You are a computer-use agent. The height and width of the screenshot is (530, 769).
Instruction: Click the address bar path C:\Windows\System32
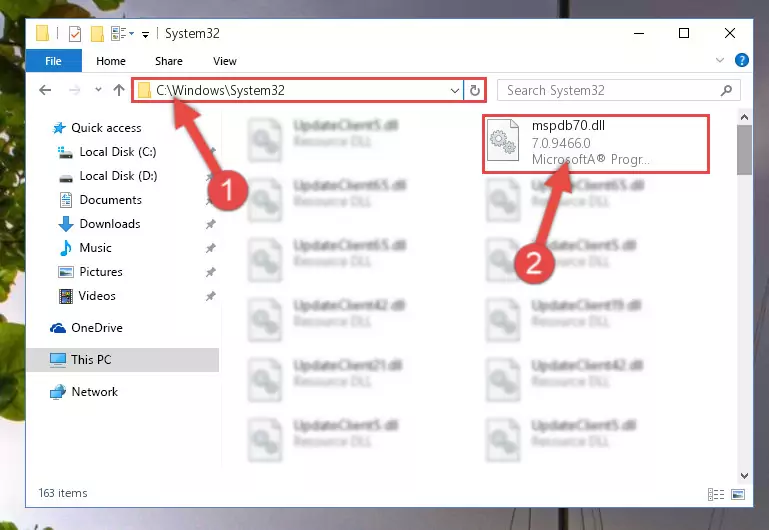220,90
